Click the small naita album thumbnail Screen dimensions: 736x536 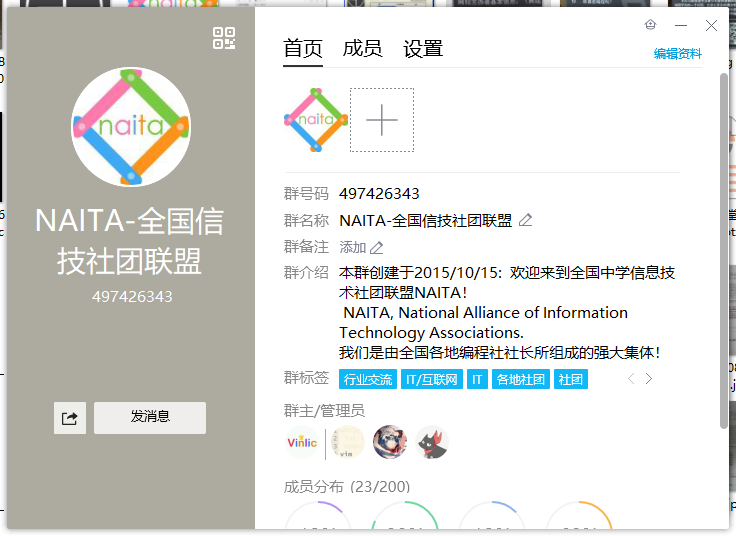click(x=315, y=120)
